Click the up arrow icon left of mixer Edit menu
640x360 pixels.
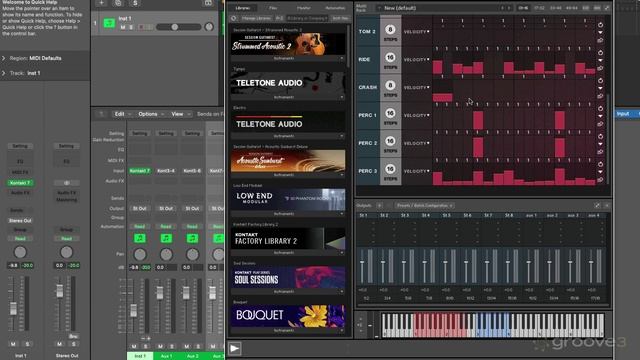[101, 114]
